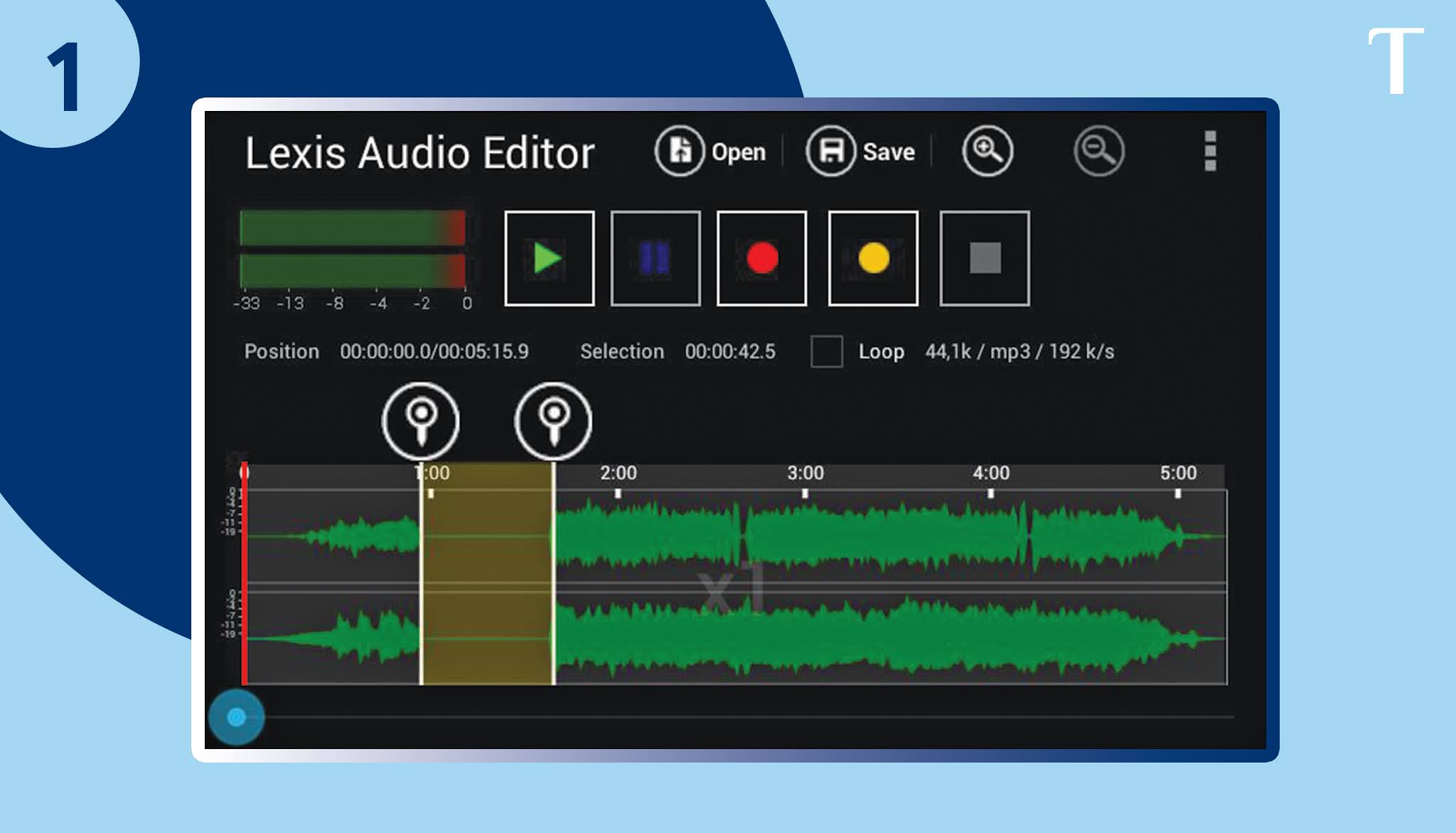
Task: Start playback with the green play button
Action: 550,258
